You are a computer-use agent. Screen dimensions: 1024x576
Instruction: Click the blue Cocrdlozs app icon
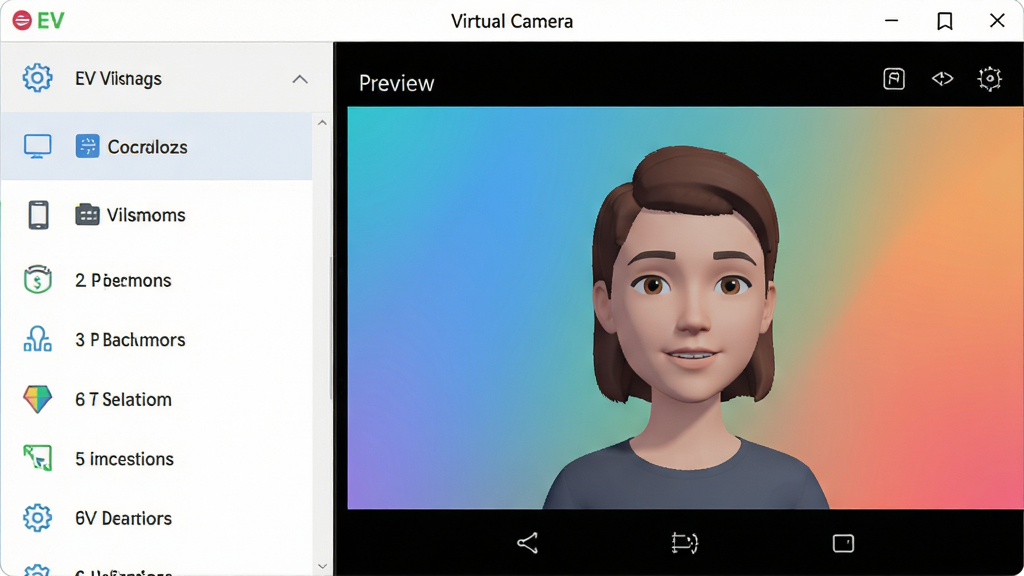click(88, 146)
